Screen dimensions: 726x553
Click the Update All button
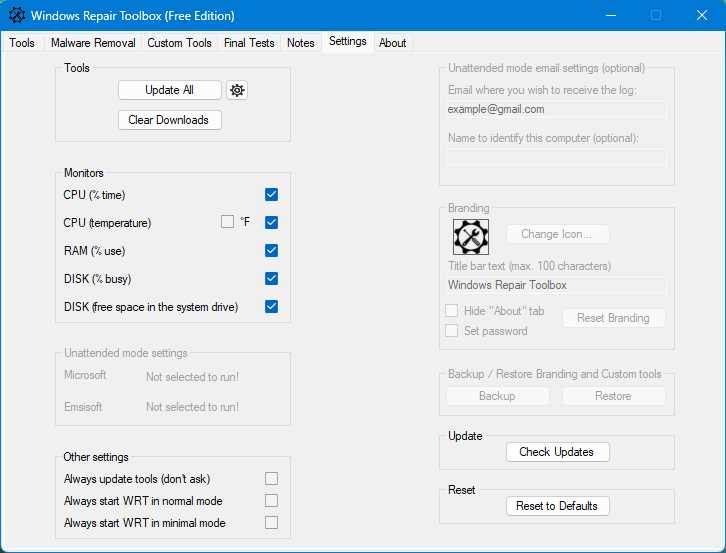[169, 90]
